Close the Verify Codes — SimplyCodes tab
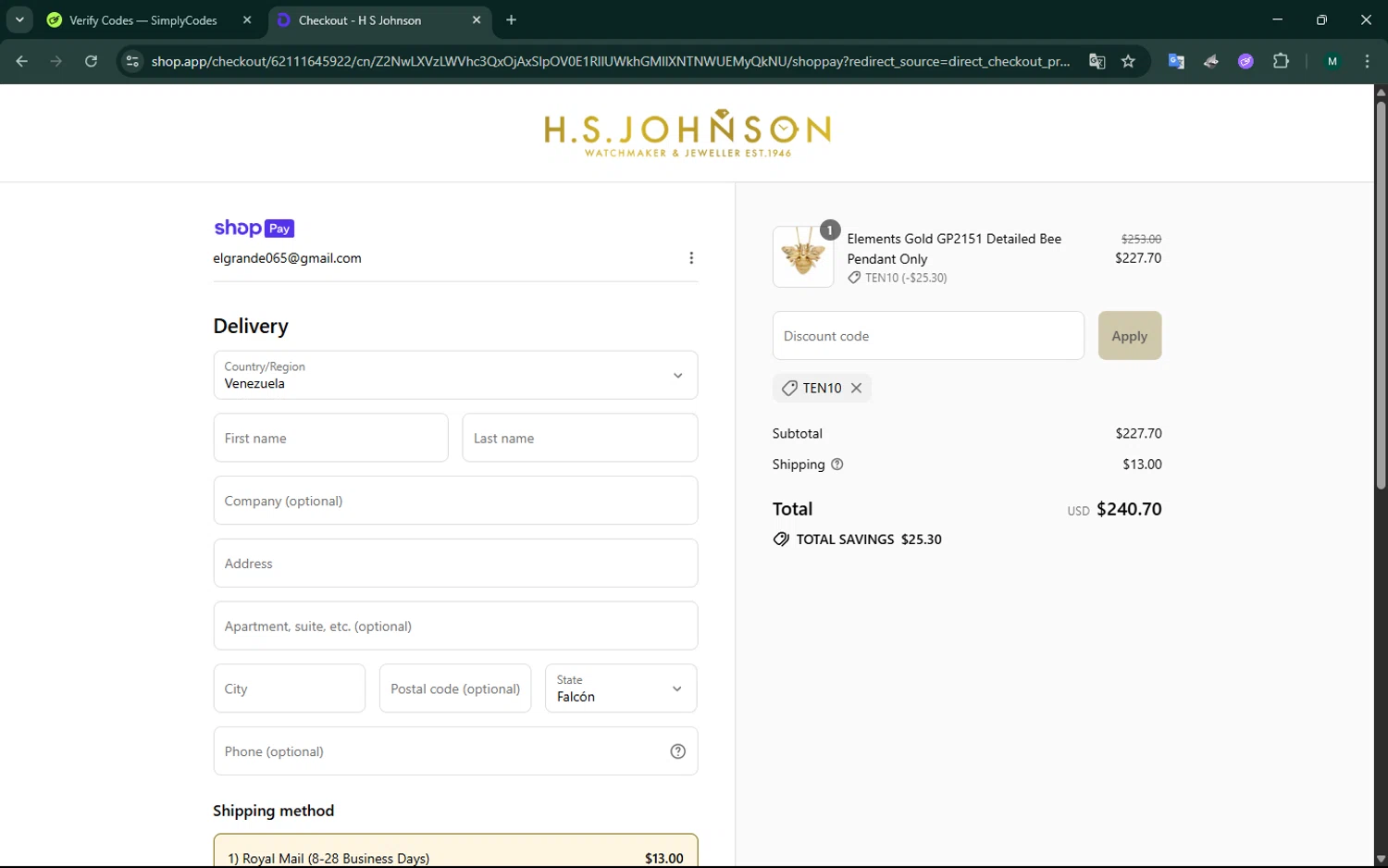Viewport: 1388px width, 868px height. pos(247,20)
